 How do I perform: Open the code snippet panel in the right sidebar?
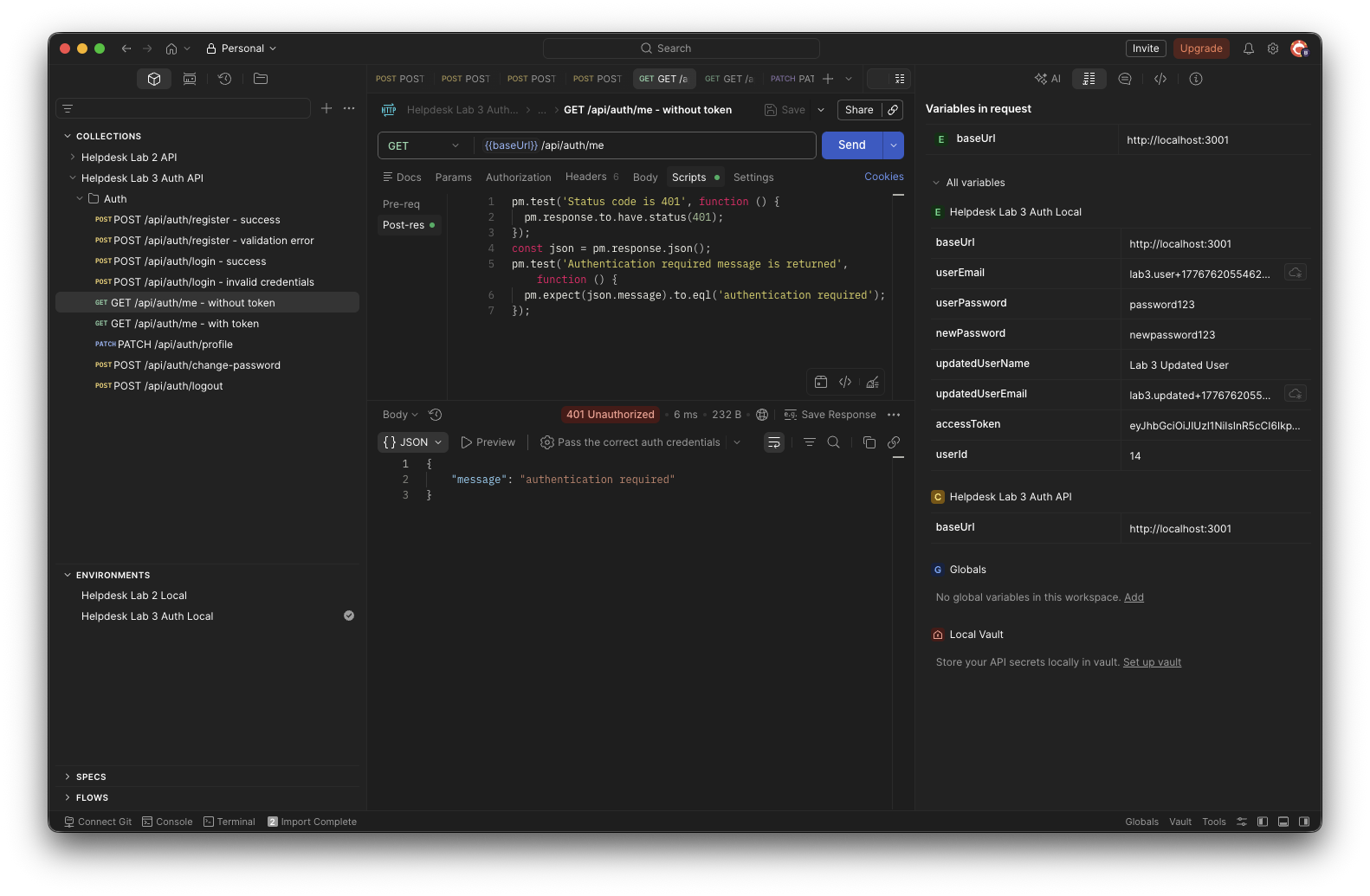(1160, 79)
